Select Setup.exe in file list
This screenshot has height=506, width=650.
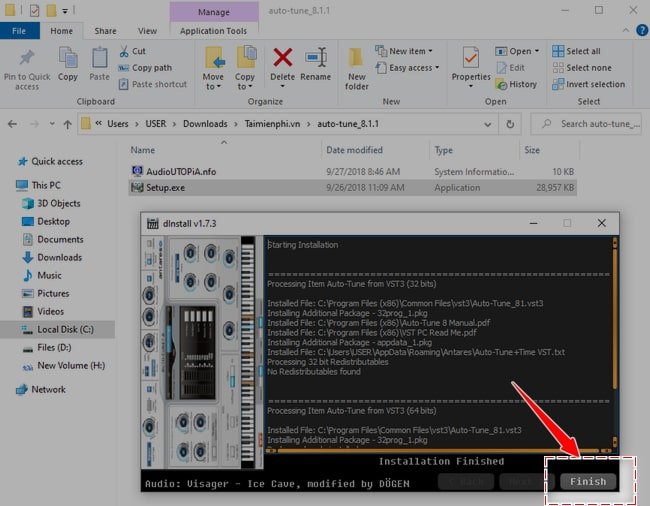click(x=165, y=187)
